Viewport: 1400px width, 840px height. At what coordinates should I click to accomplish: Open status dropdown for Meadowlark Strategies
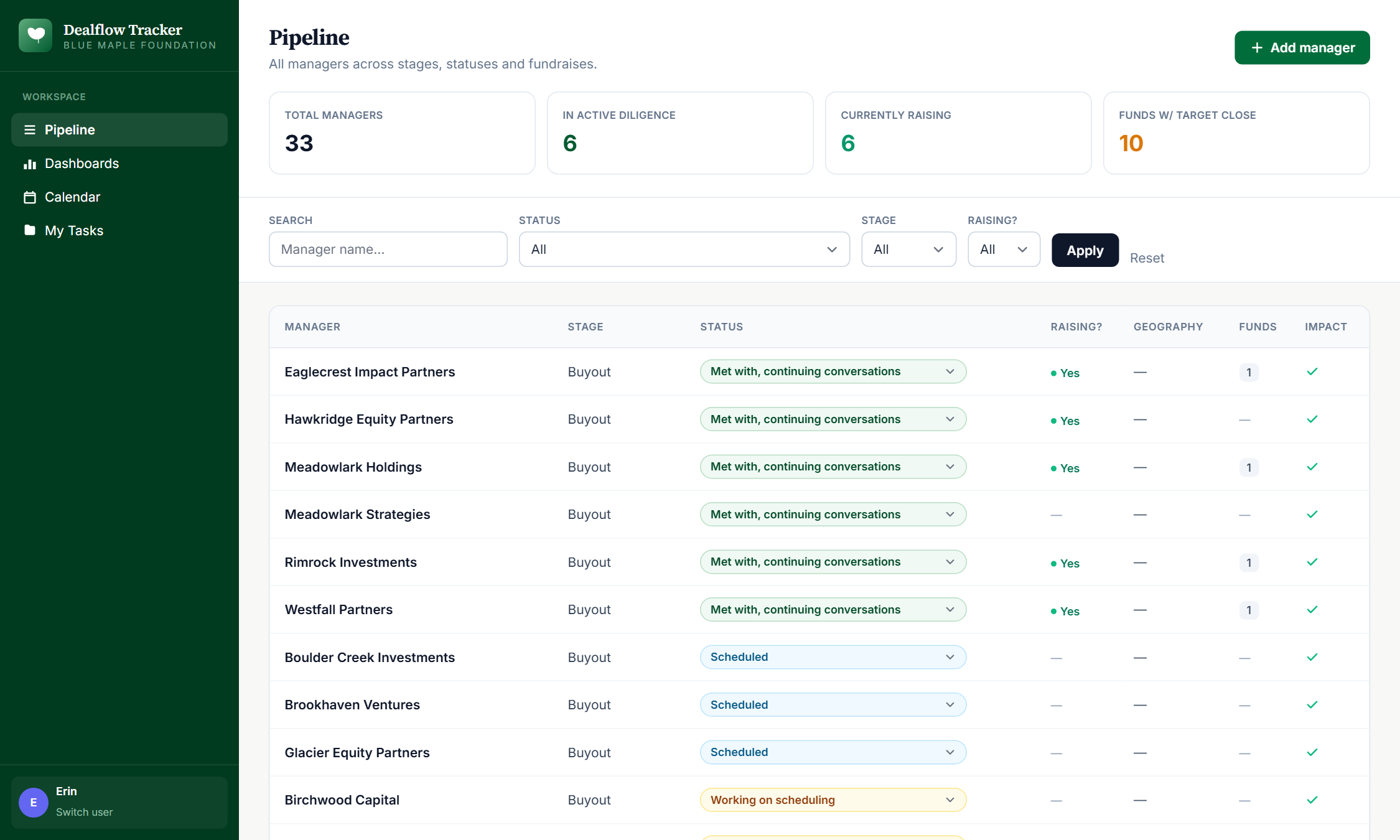pos(833,515)
